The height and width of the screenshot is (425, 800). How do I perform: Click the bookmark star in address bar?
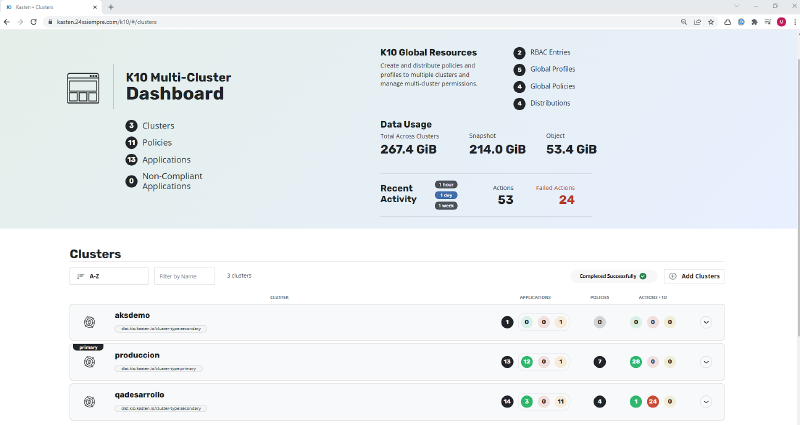711,22
